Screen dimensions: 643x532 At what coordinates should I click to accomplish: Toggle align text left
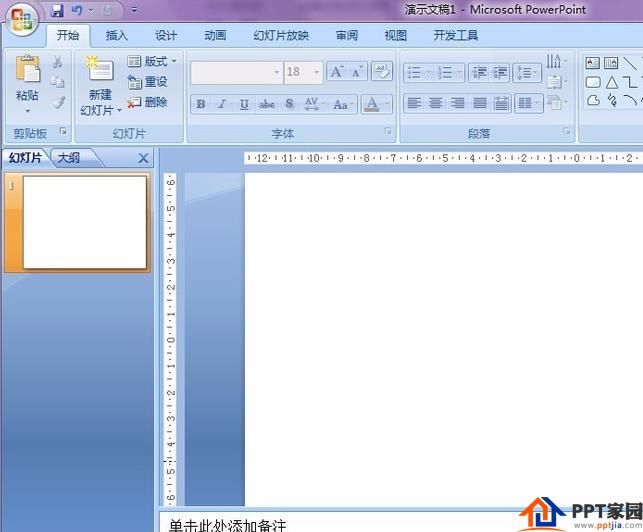pyautogui.click(x=414, y=103)
